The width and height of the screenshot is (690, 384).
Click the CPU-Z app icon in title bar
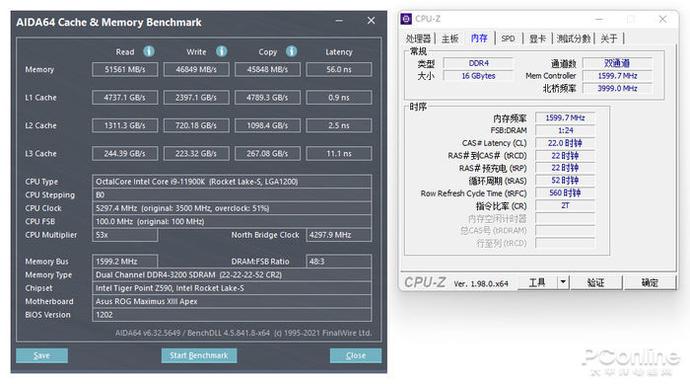coord(406,19)
